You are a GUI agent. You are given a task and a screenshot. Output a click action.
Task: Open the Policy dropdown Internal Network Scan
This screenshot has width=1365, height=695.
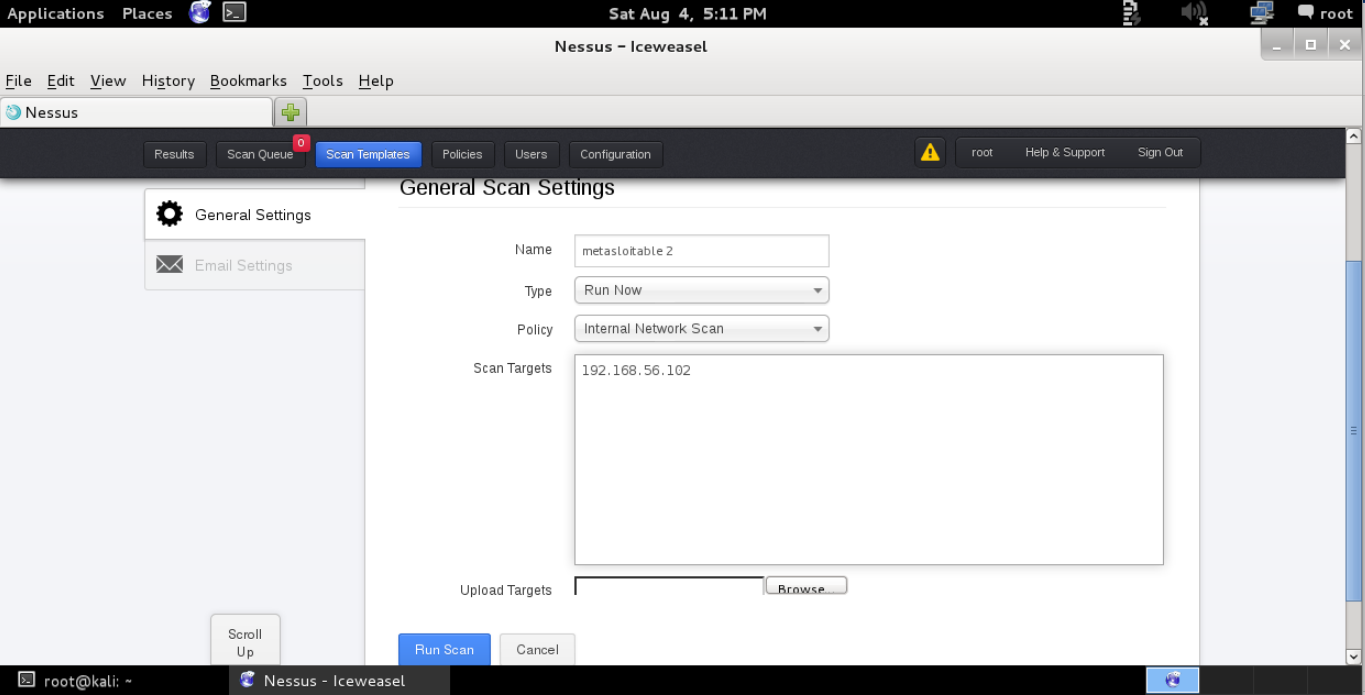click(701, 328)
